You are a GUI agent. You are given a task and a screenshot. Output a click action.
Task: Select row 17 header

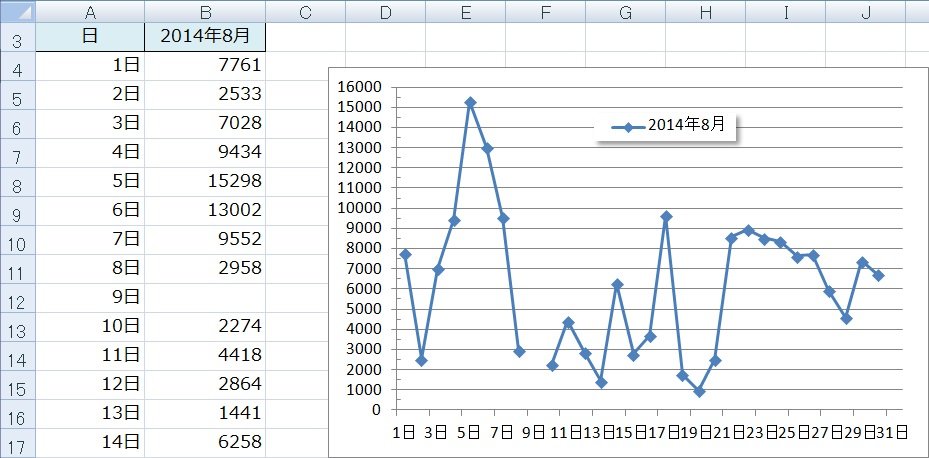click(18, 443)
